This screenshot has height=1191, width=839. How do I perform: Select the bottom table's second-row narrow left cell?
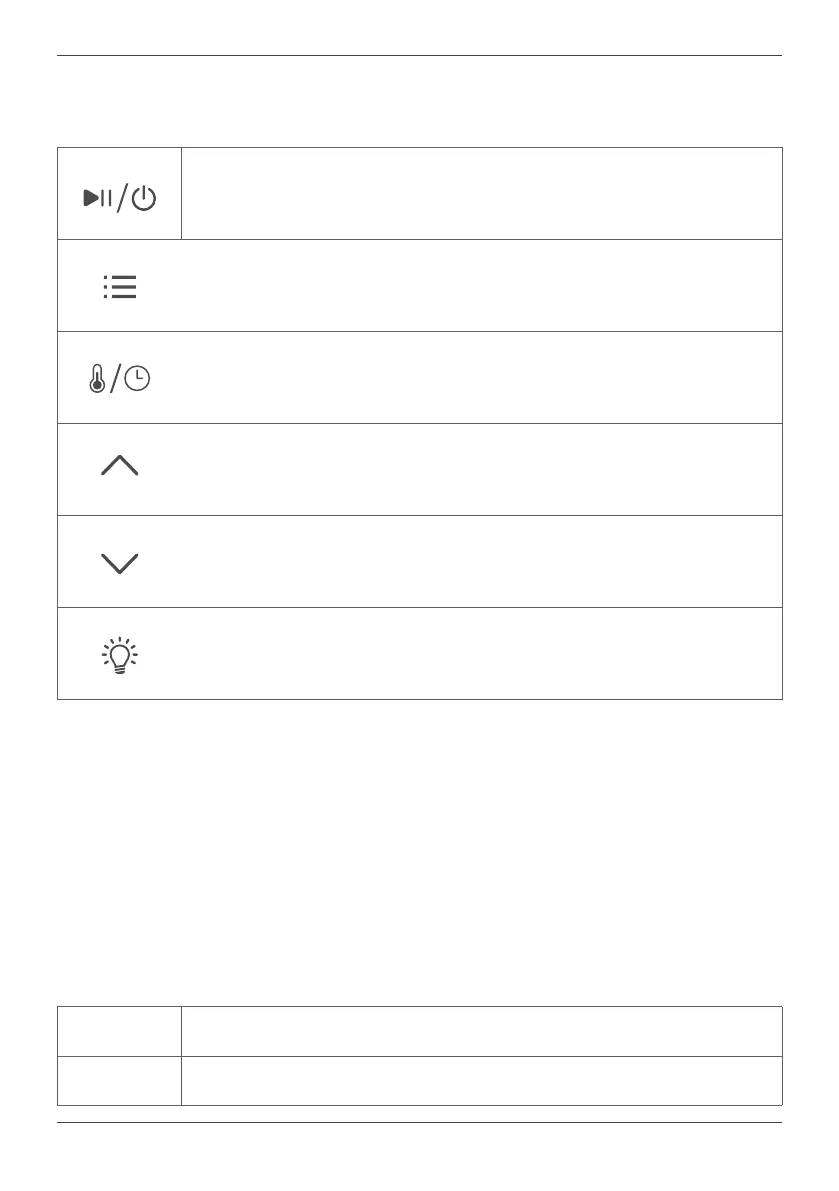click(119, 1080)
